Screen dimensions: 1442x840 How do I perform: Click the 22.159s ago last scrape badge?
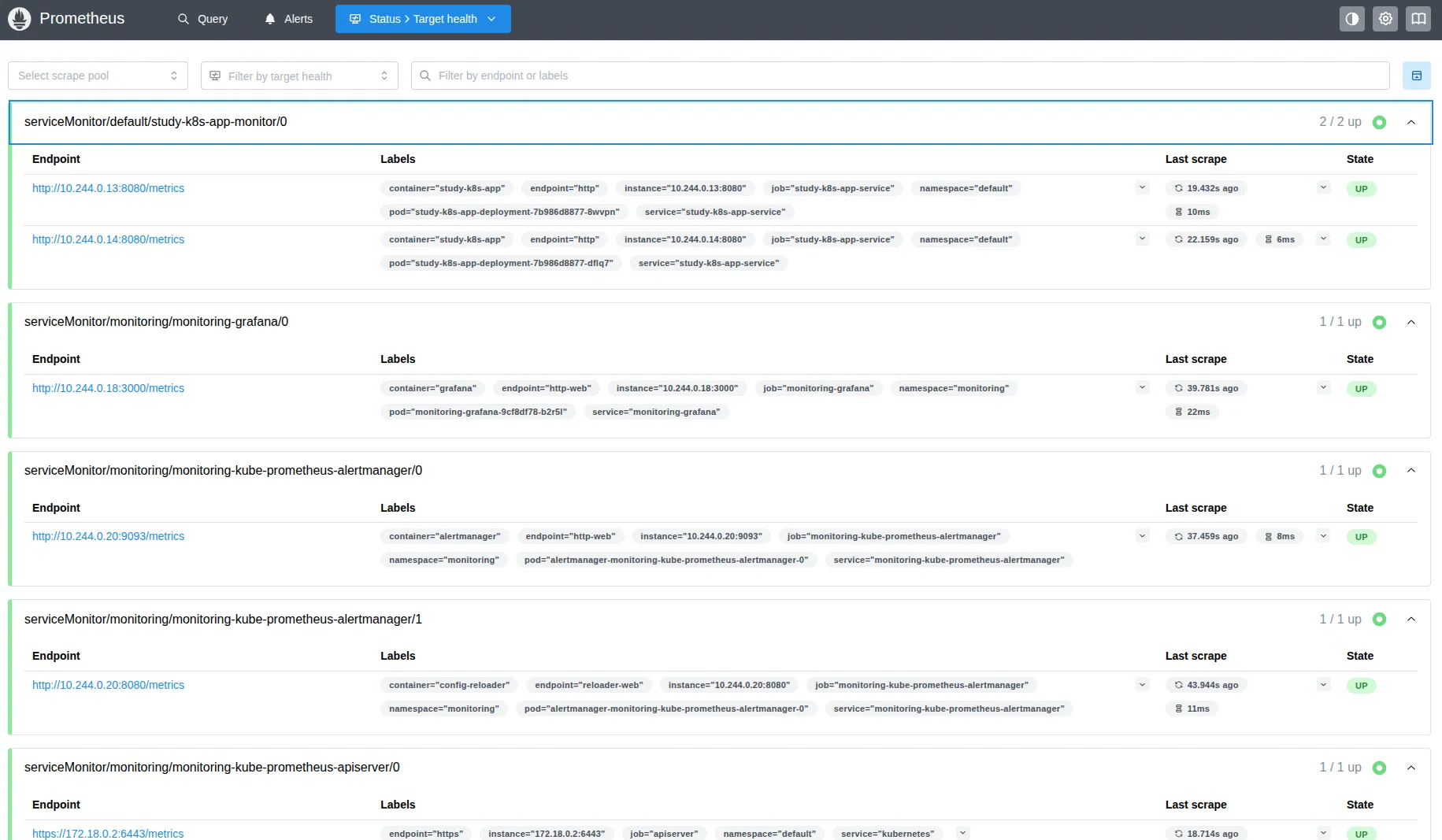(x=1207, y=239)
